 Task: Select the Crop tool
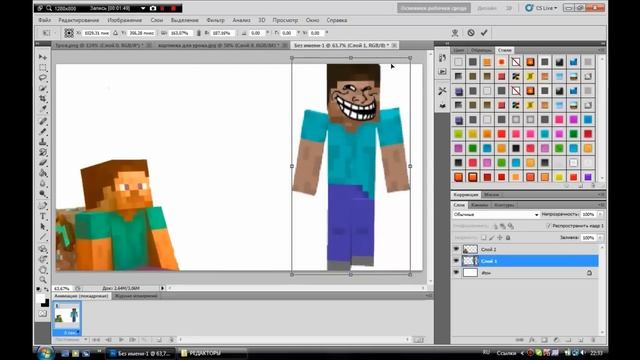[42, 98]
